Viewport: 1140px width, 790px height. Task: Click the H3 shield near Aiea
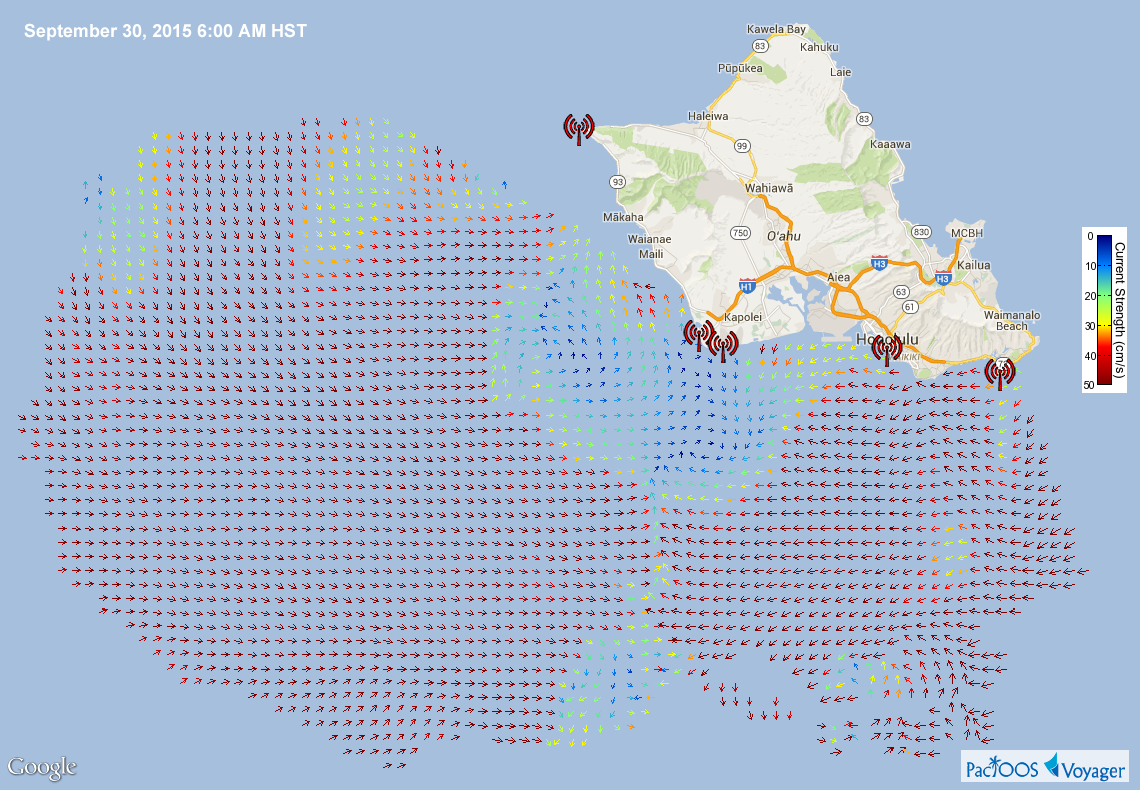879,262
